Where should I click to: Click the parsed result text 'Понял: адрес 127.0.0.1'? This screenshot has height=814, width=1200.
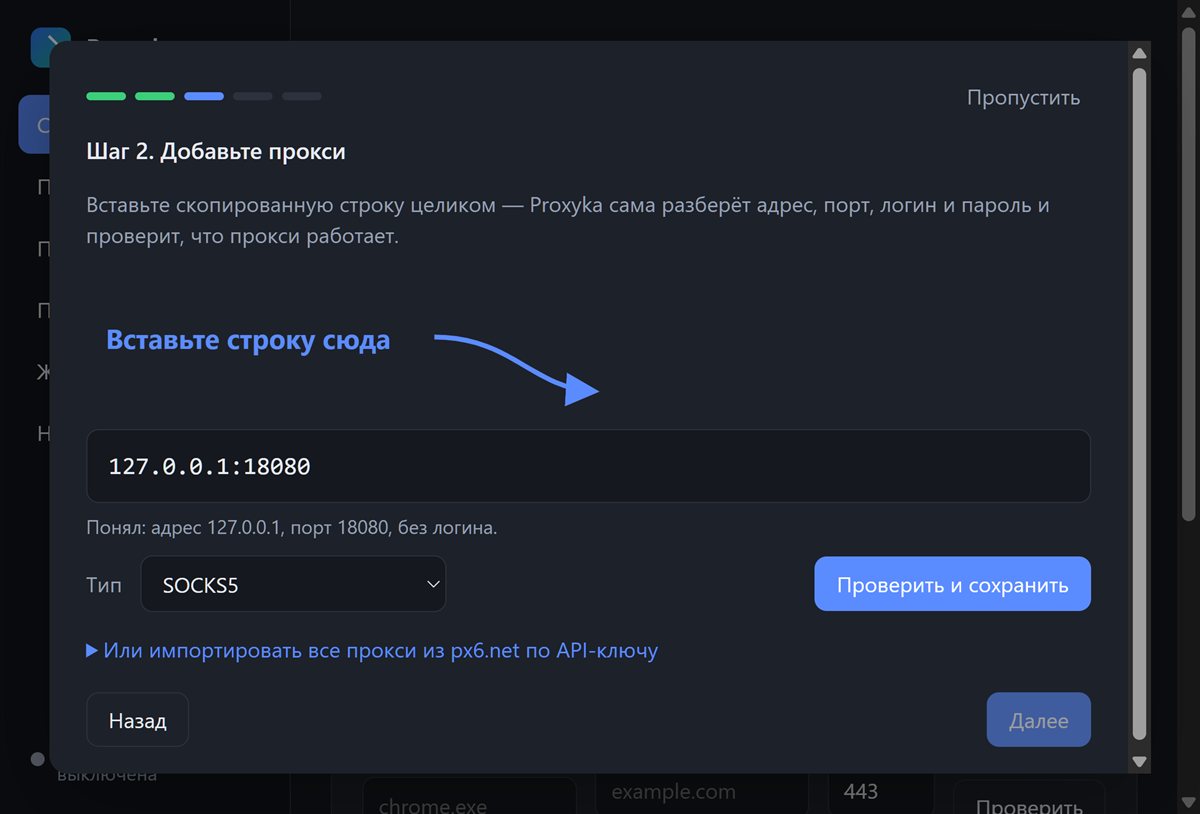tap(292, 527)
